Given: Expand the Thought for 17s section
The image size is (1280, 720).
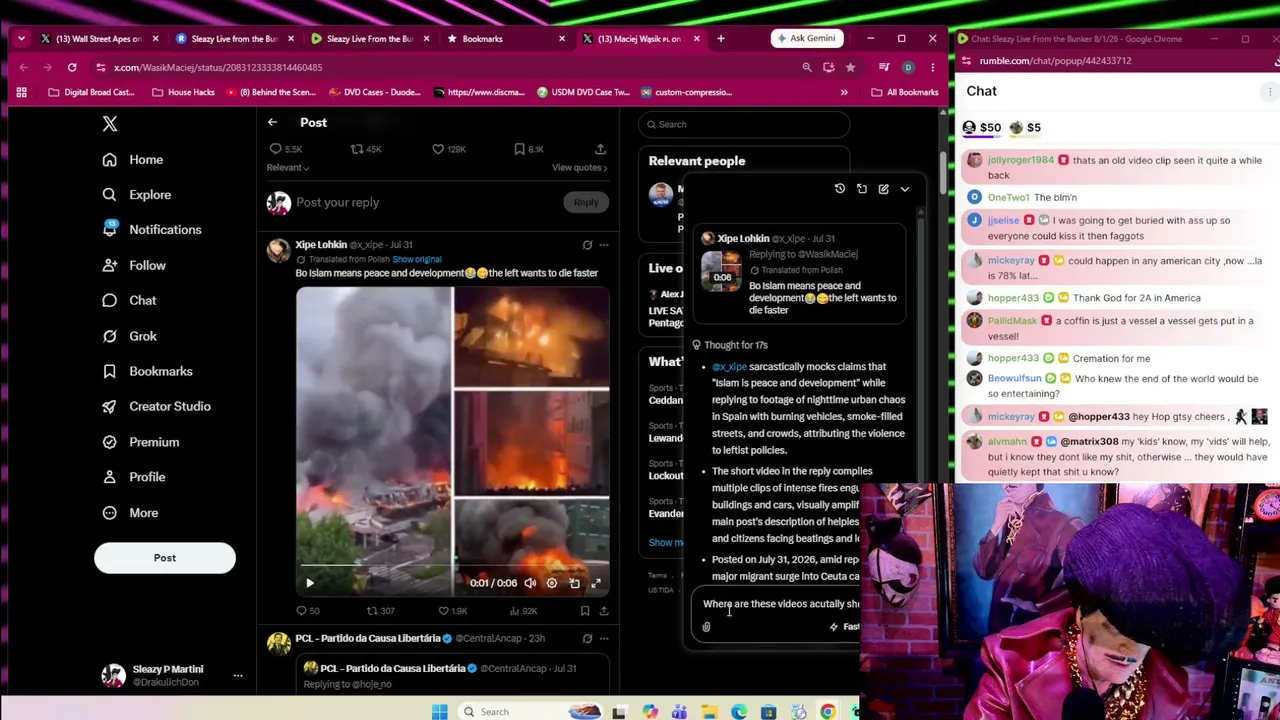Looking at the screenshot, I should tap(730, 345).
